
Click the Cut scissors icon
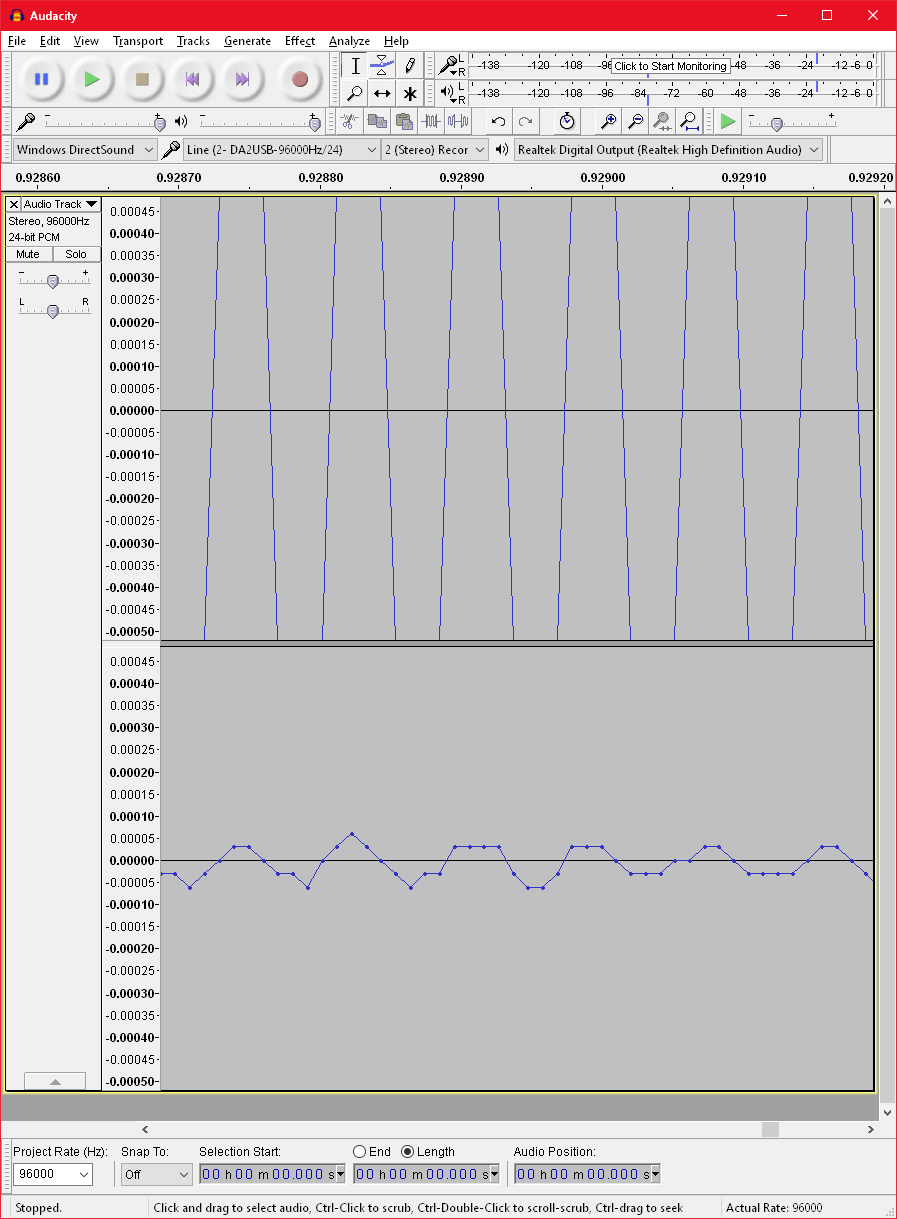pos(349,121)
